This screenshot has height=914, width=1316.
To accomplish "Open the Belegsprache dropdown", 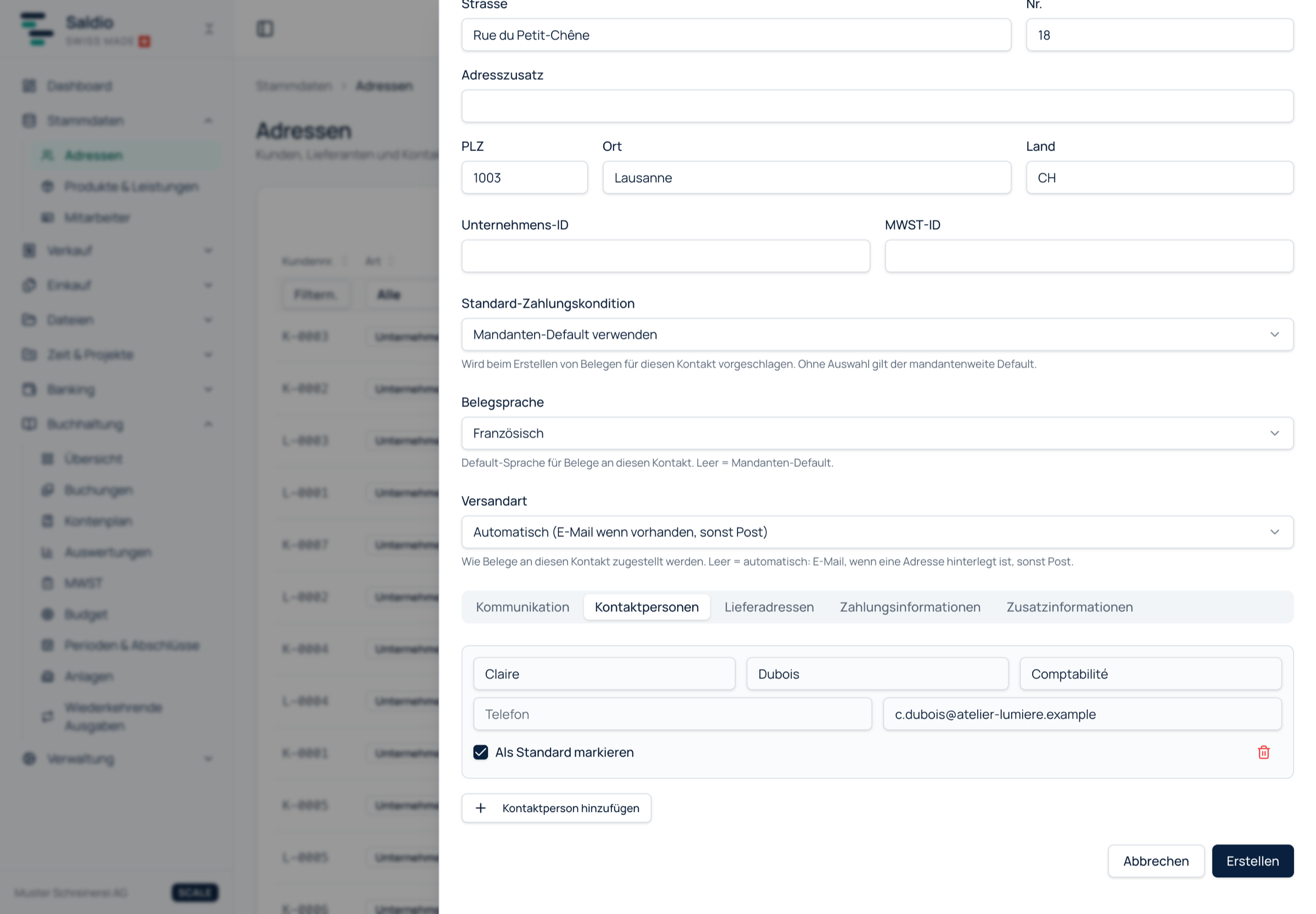I will [877, 433].
